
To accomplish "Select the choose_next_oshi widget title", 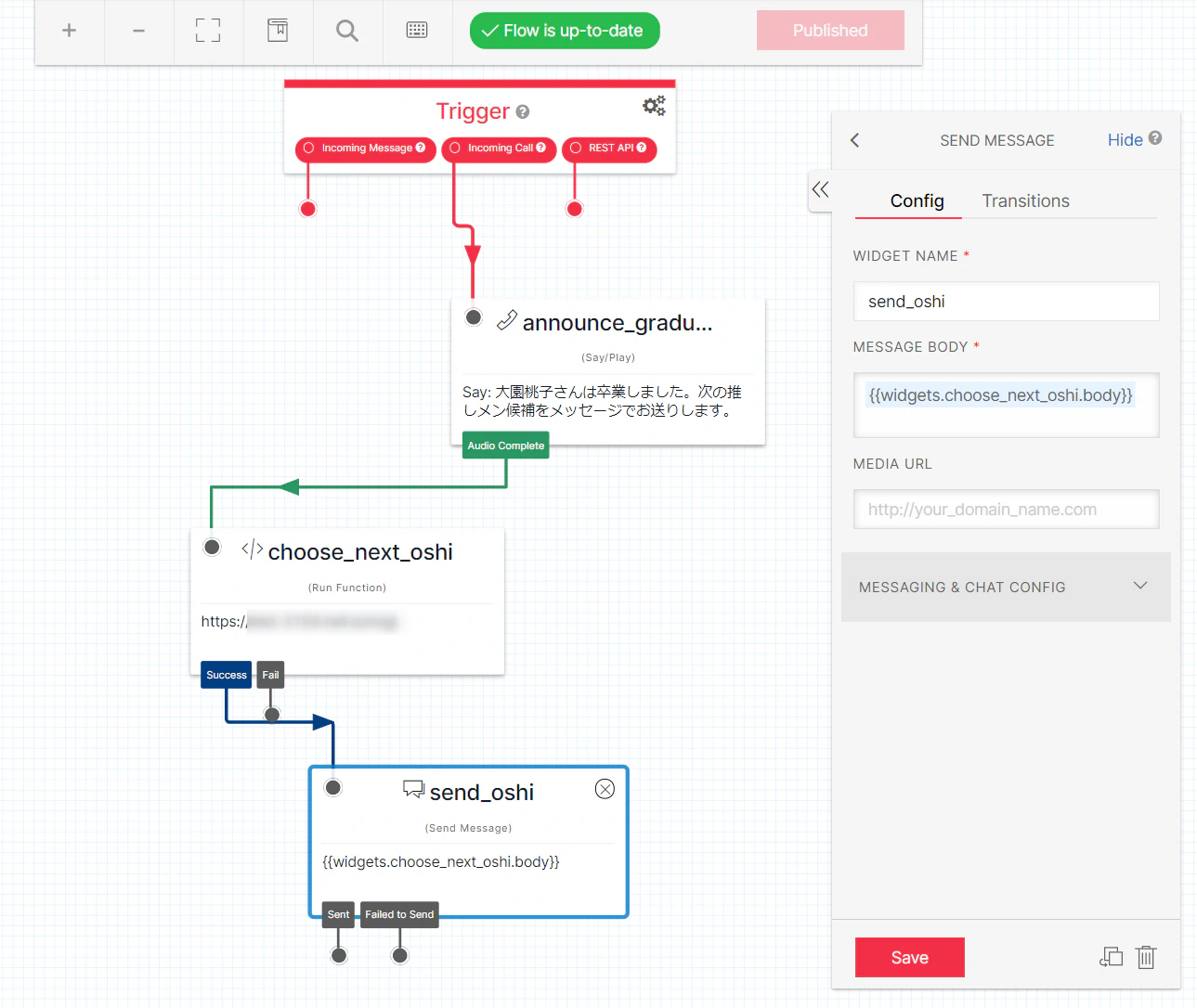I will click(x=360, y=552).
